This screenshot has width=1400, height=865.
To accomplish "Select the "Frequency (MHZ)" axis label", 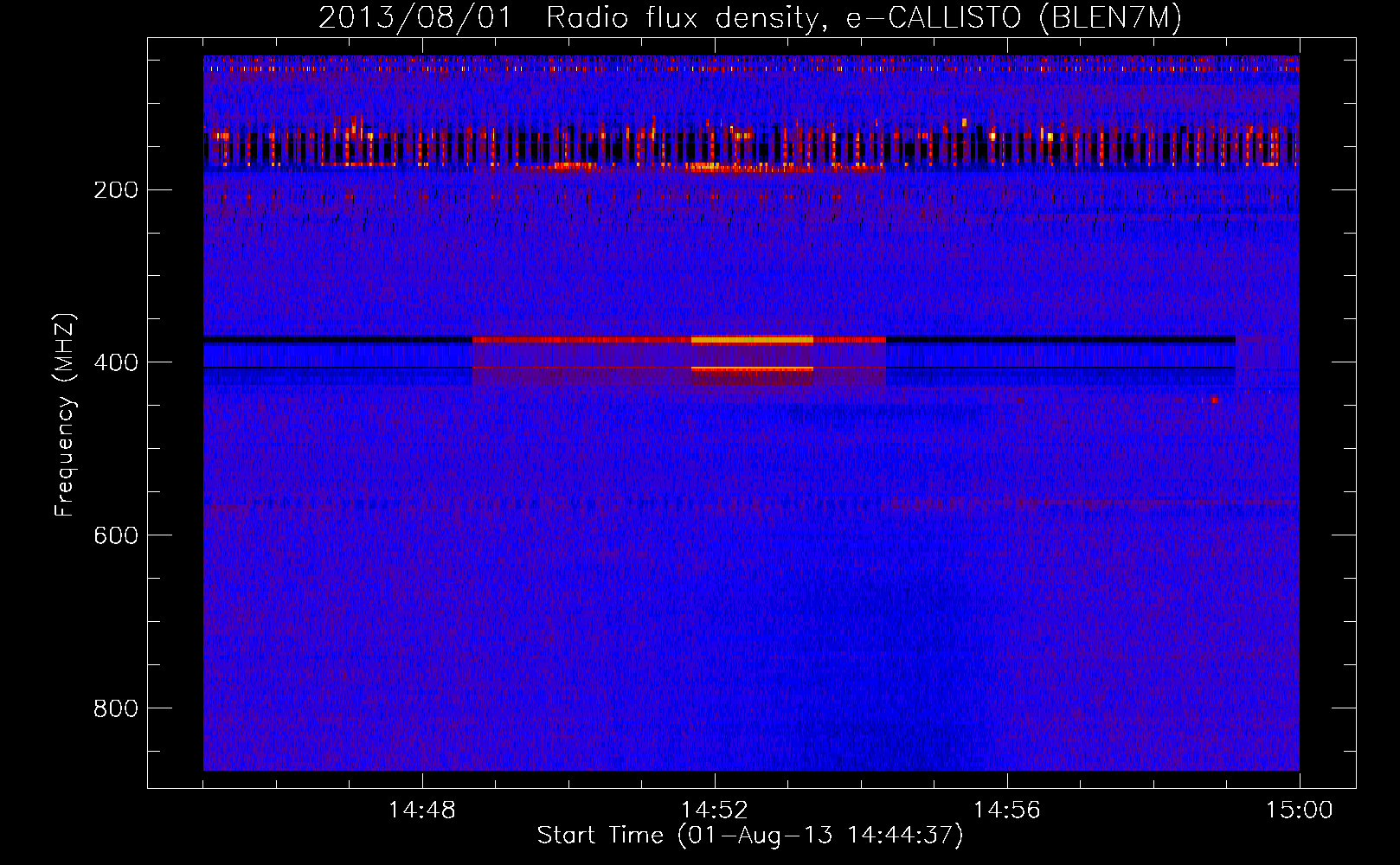I will coord(65,415).
